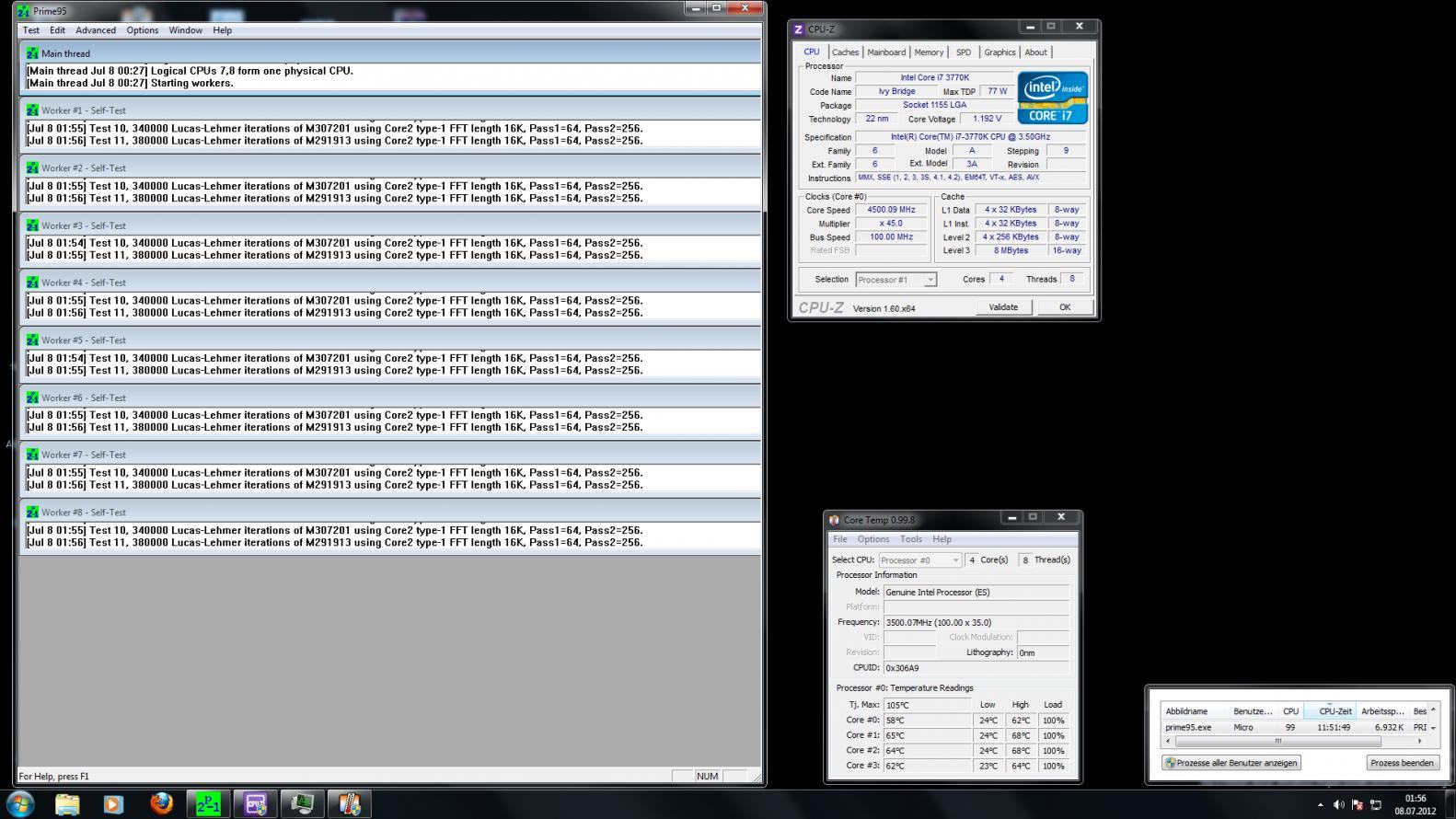The height and width of the screenshot is (819, 1456).
Task: Switch to CPU-Z Graphics tab
Action: coord(1000,52)
